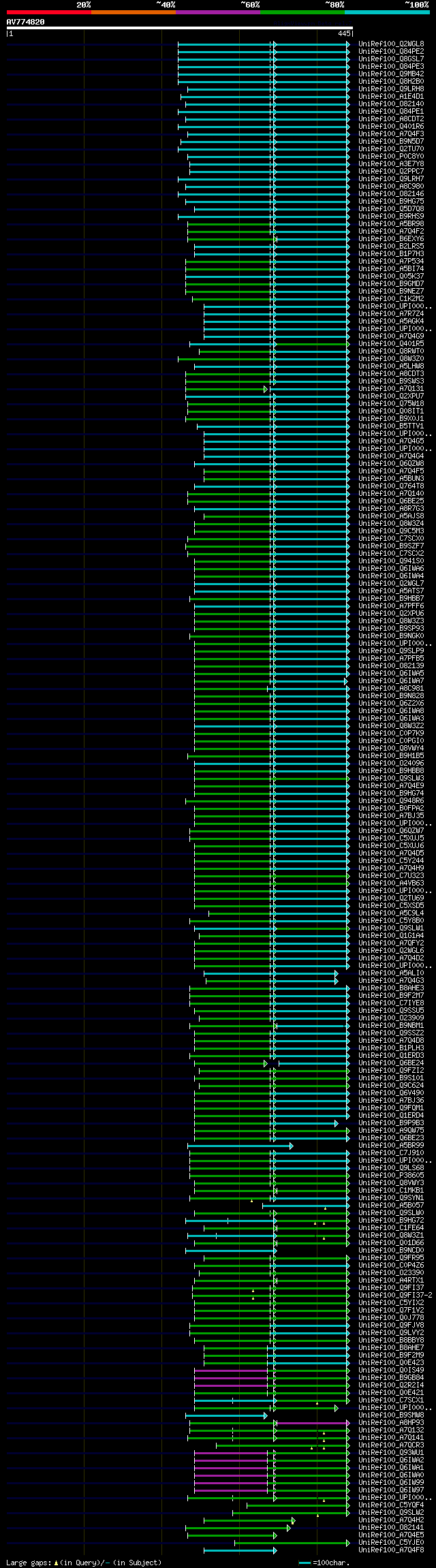
Task: Click the Large gaps legend text
Action: click(x=84, y=1563)
